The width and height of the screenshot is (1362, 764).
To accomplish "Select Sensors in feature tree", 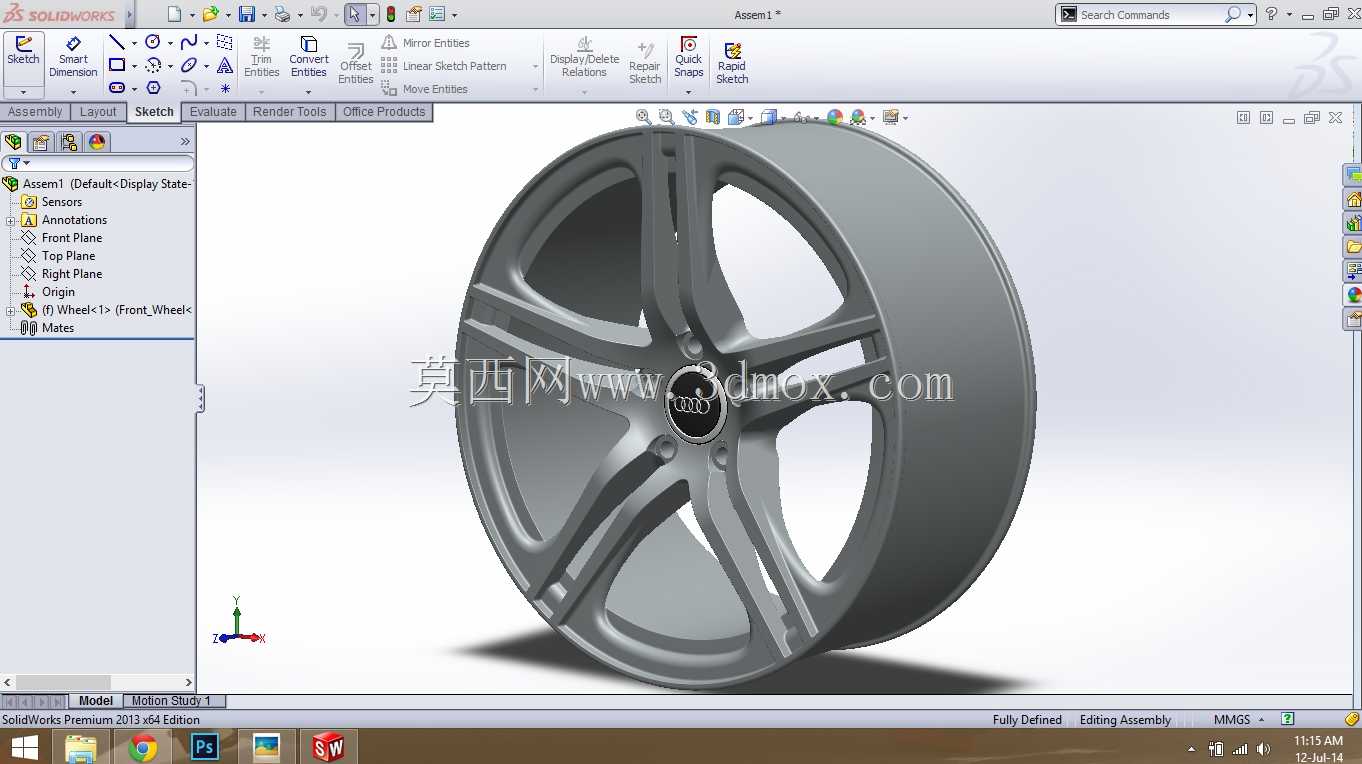I will pyautogui.click(x=61, y=202).
